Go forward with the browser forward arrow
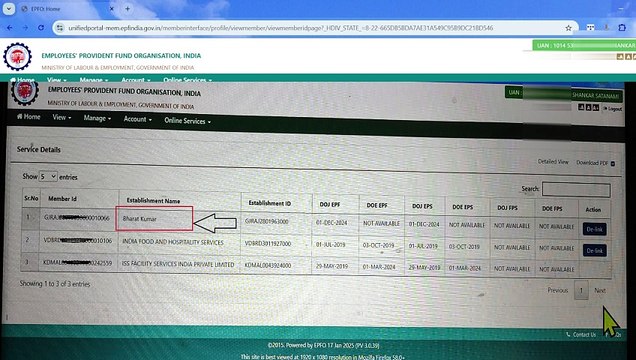 click(25, 28)
